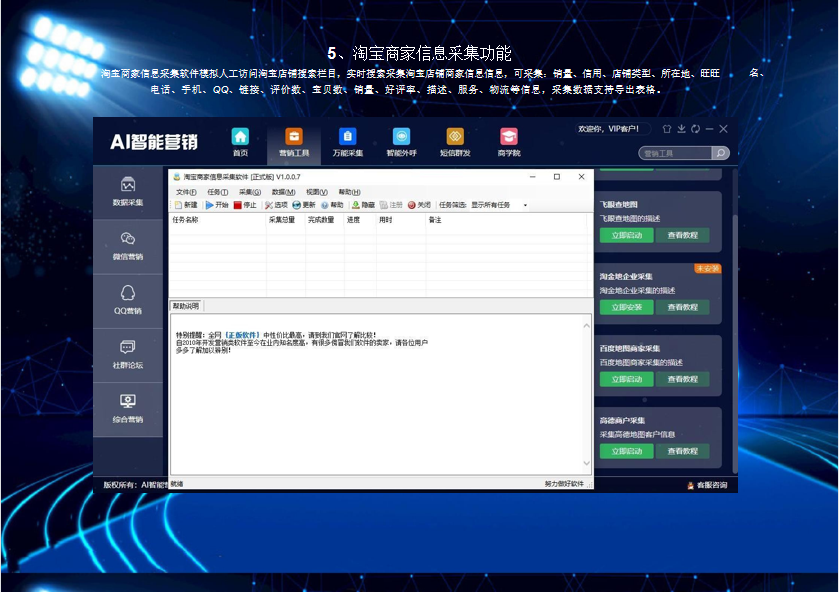Click the skin (shirt) icon in title bar
The height and width of the screenshot is (592, 839).
point(667,129)
